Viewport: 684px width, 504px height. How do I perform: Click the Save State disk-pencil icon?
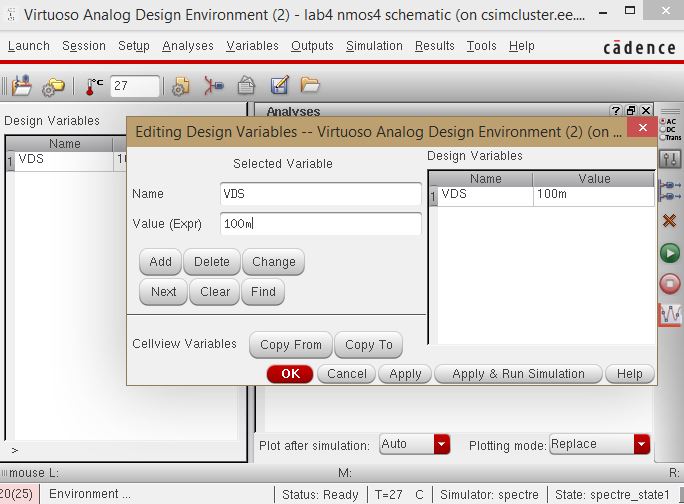pos(279,85)
